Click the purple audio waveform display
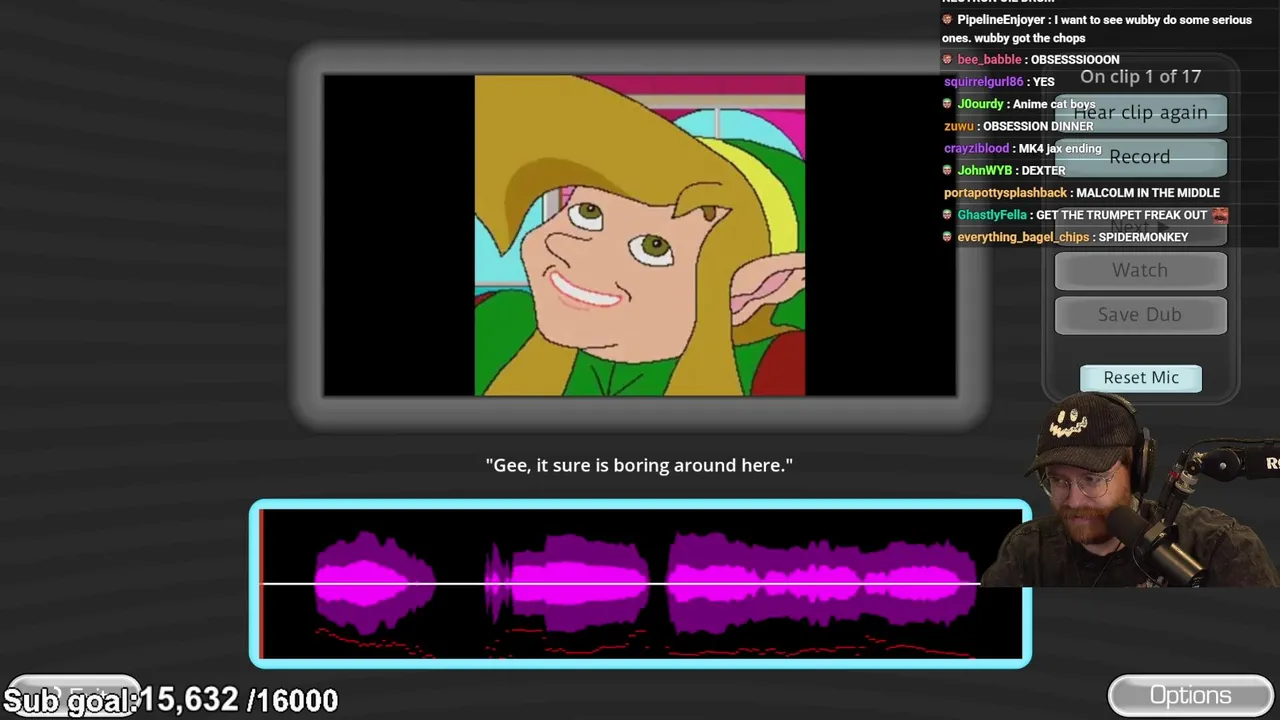This screenshot has height=720, width=1280. point(640,584)
